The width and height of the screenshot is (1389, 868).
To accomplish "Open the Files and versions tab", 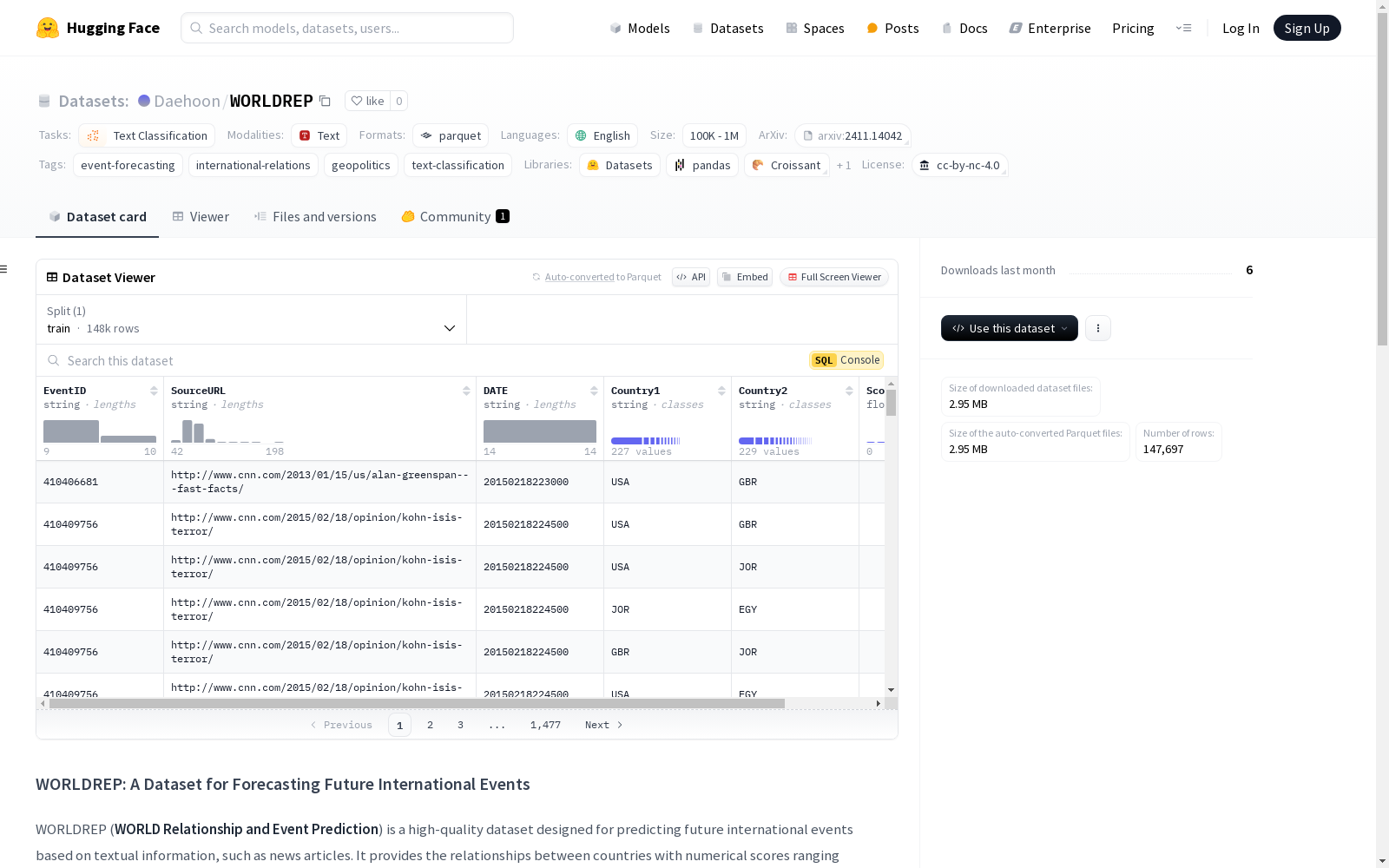I will (x=315, y=217).
